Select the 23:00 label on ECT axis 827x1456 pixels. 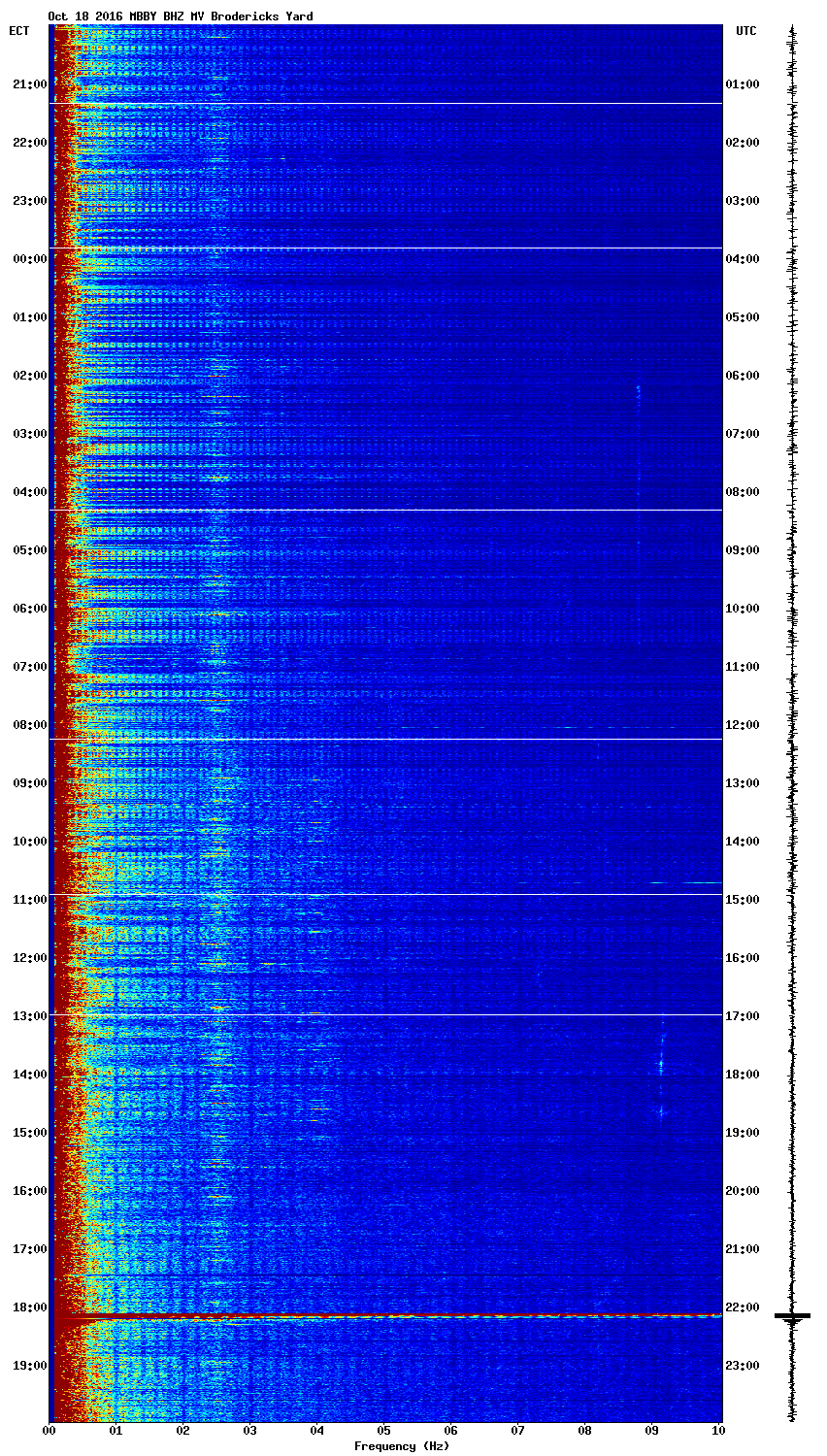click(x=29, y=201)
